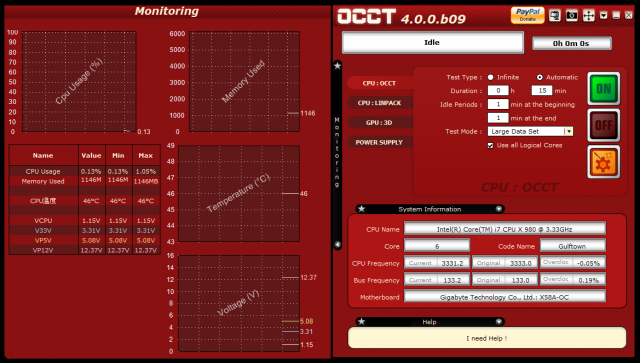
Task: Click the I need Help ! box
Action: coord(487,338)
